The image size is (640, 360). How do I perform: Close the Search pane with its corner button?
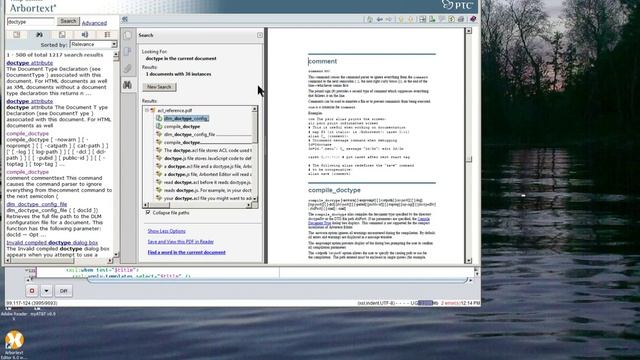pos(260,35)
